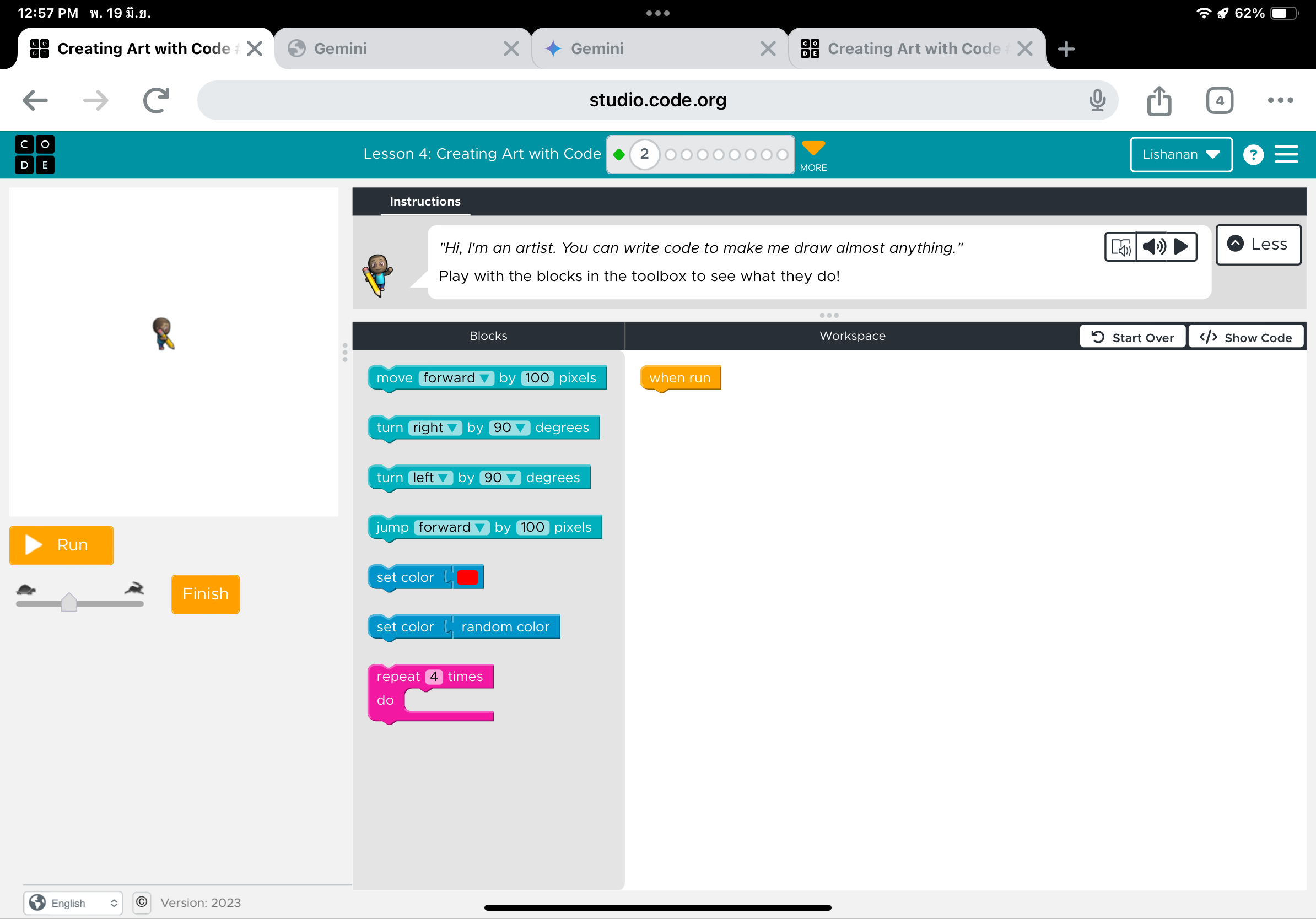Select level 2 progress bubble
The height and width of the screenshot is (919, 1316).
coord(644,154)
